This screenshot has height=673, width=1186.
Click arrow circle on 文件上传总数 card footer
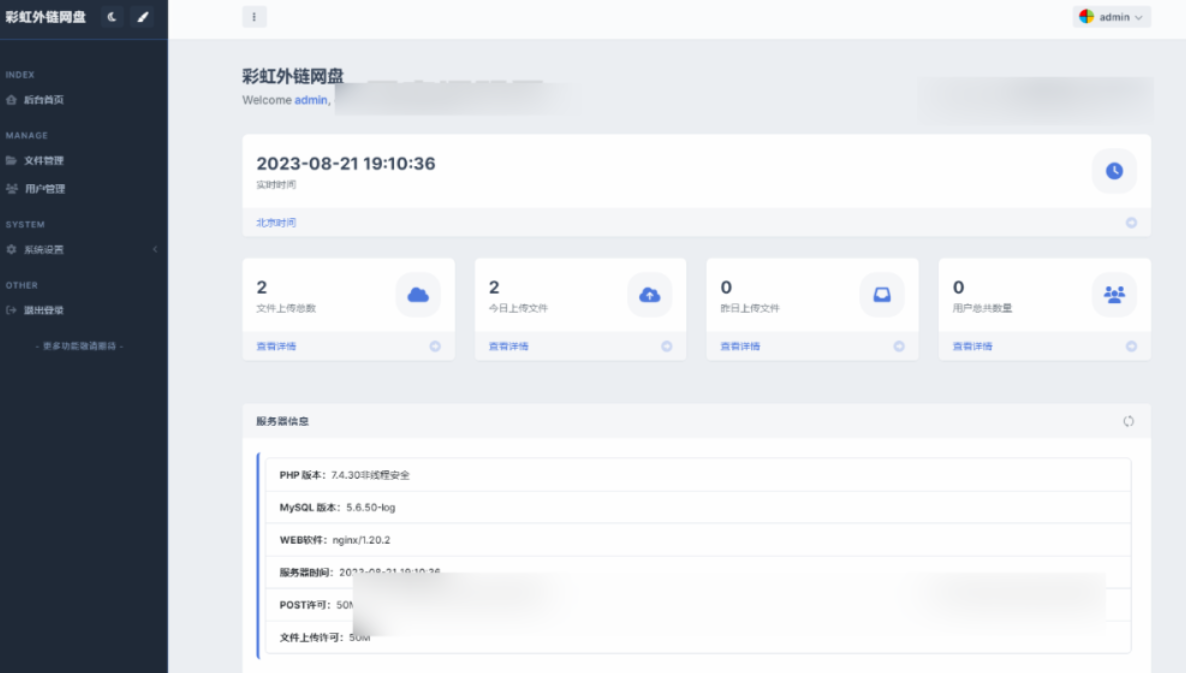pyautogui.click(x=435, y=346)
